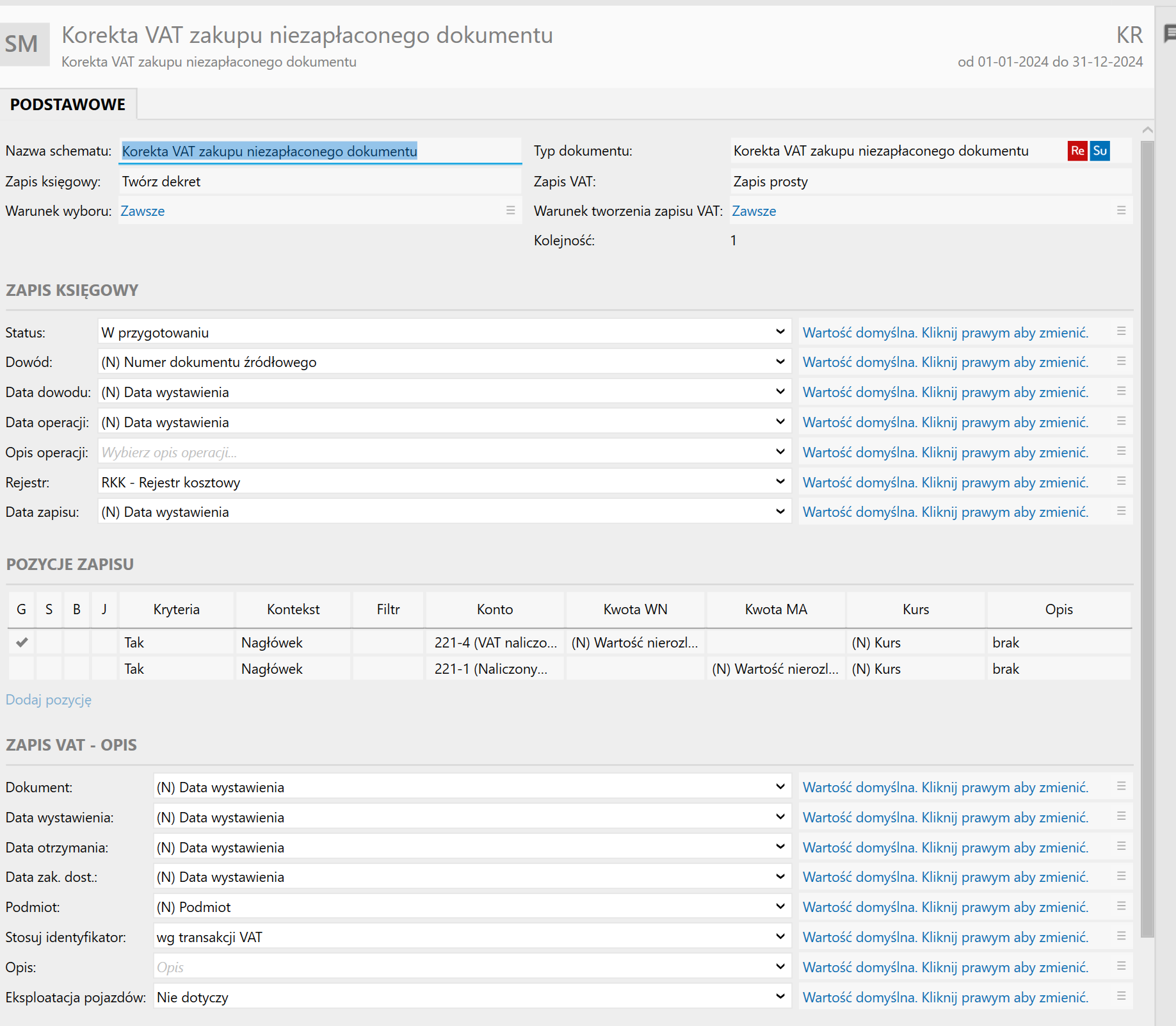Toggle G checkmark on 221-4 position row
The width and height of the screenshot is (1176, 1026).
22,642
